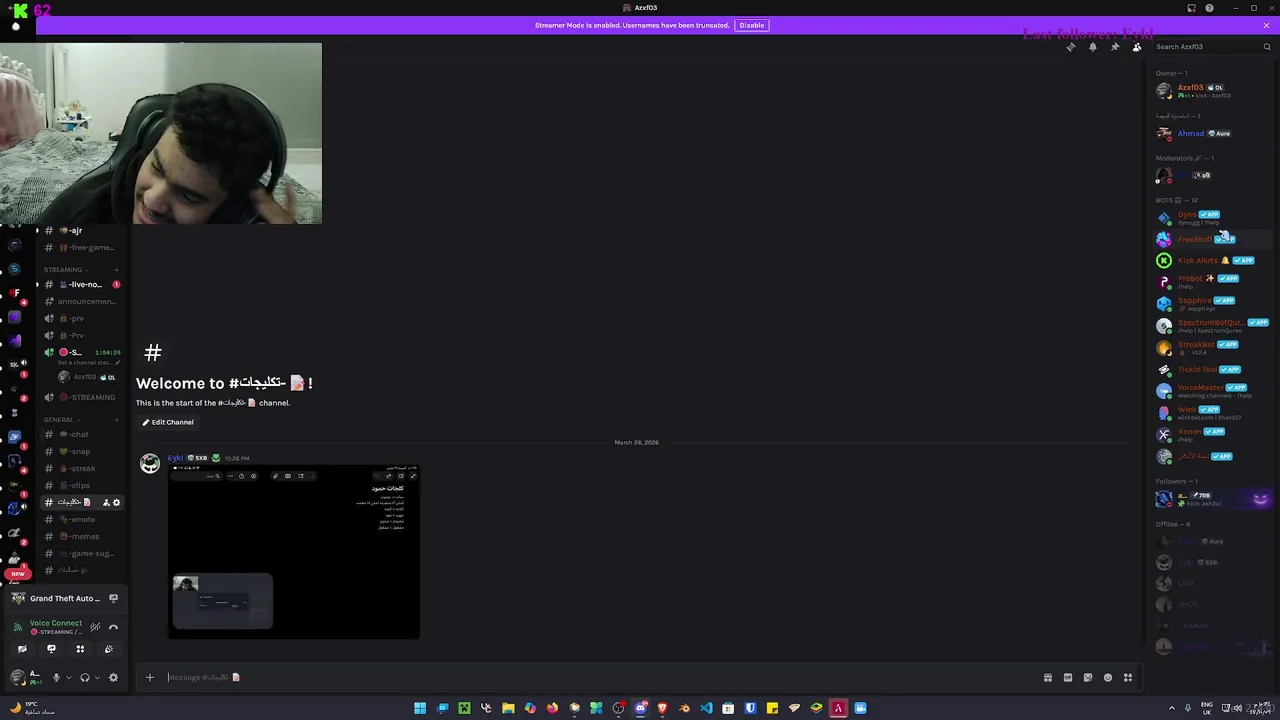1280x720 pixels.
Task: Select the Sapphire bot in member list
Action: tap(1212, 304)
